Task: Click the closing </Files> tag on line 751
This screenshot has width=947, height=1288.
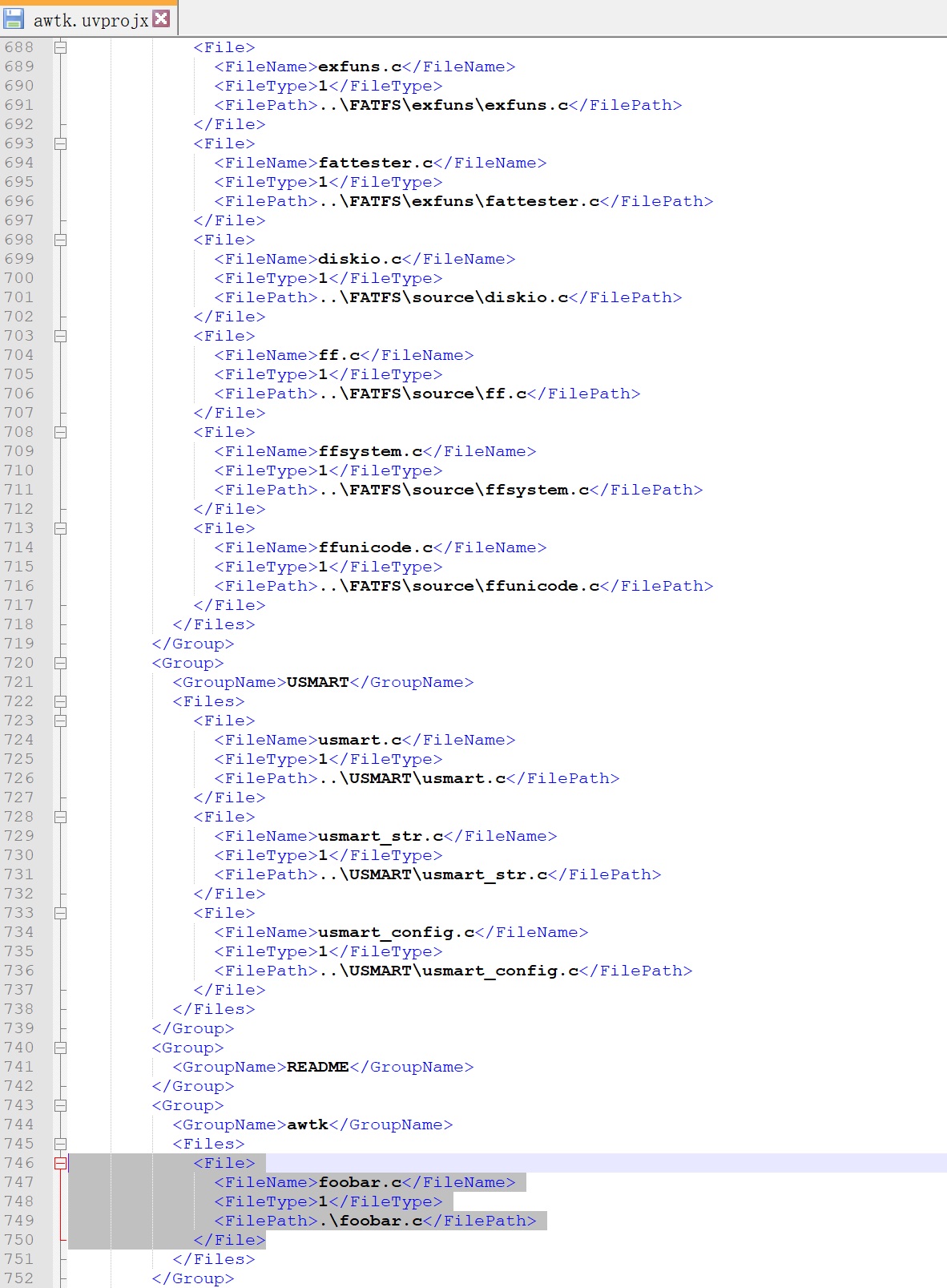Action: [214, 1259]
